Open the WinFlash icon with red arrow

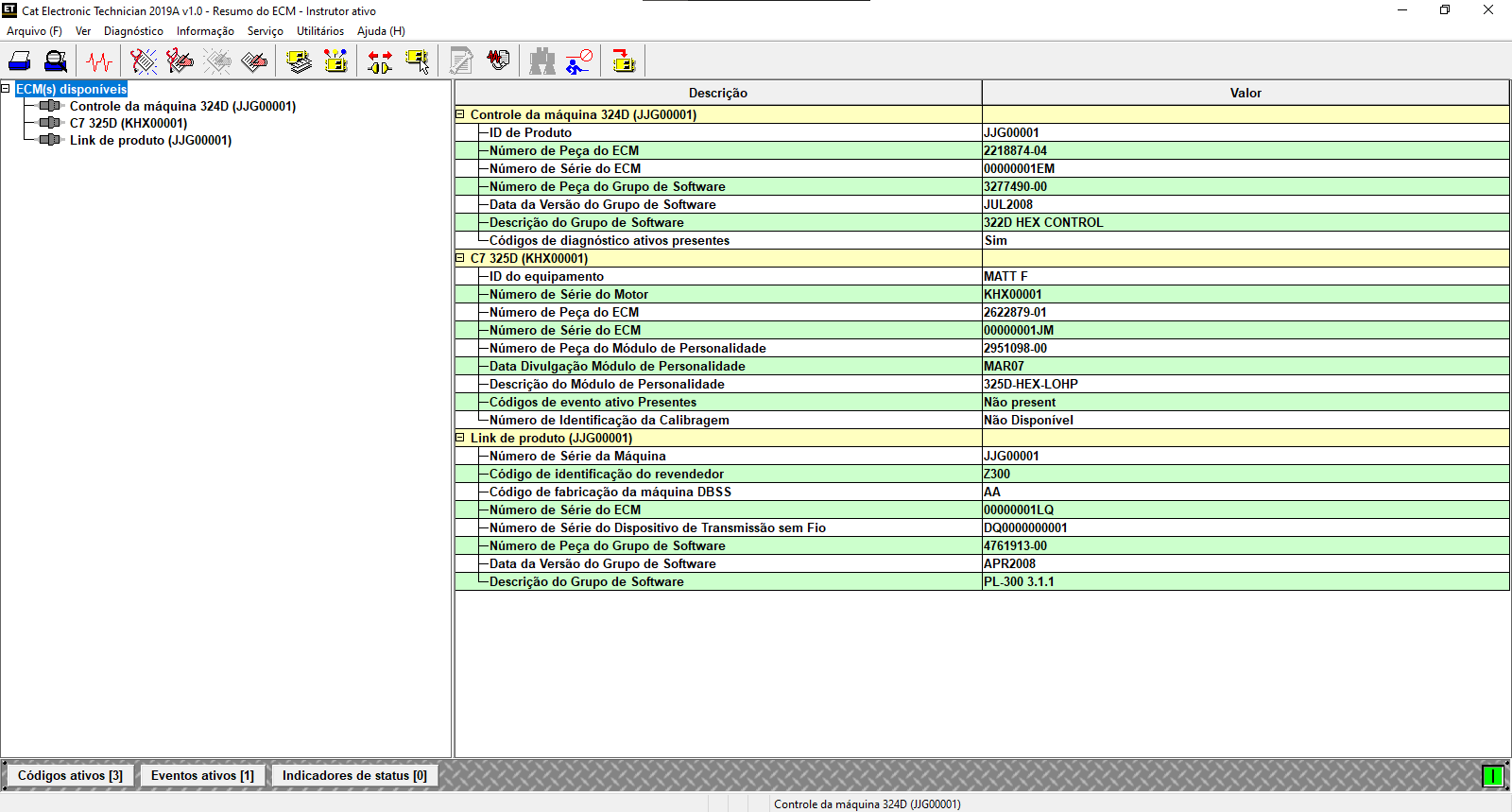point(624,61)
